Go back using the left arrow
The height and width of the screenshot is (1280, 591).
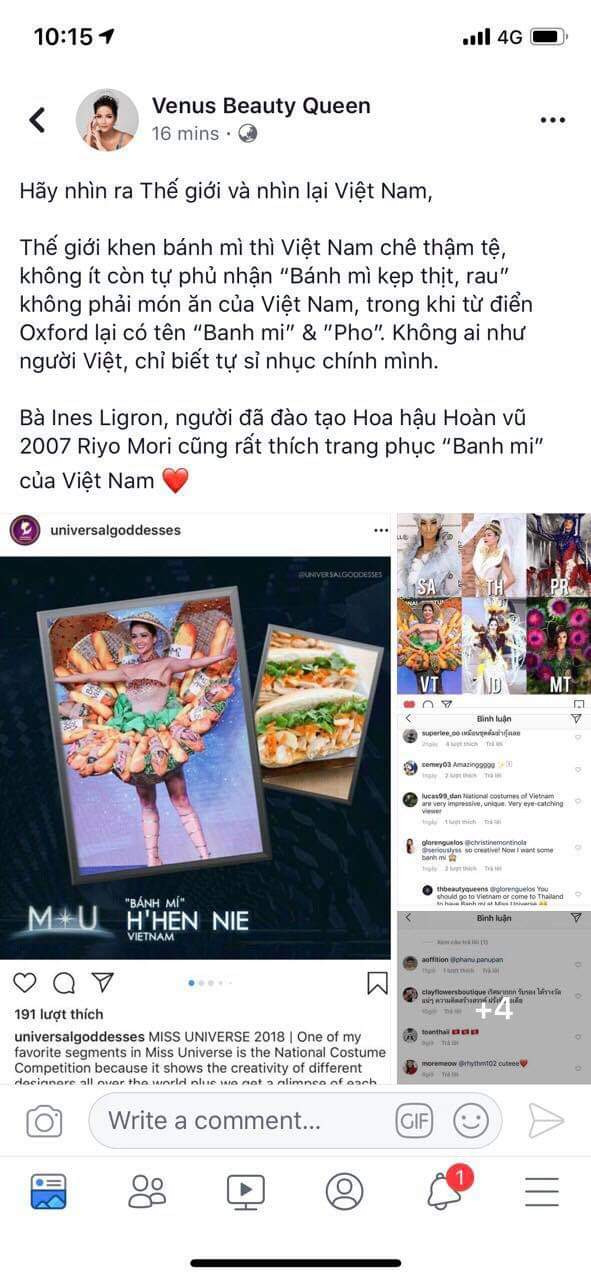38,120
